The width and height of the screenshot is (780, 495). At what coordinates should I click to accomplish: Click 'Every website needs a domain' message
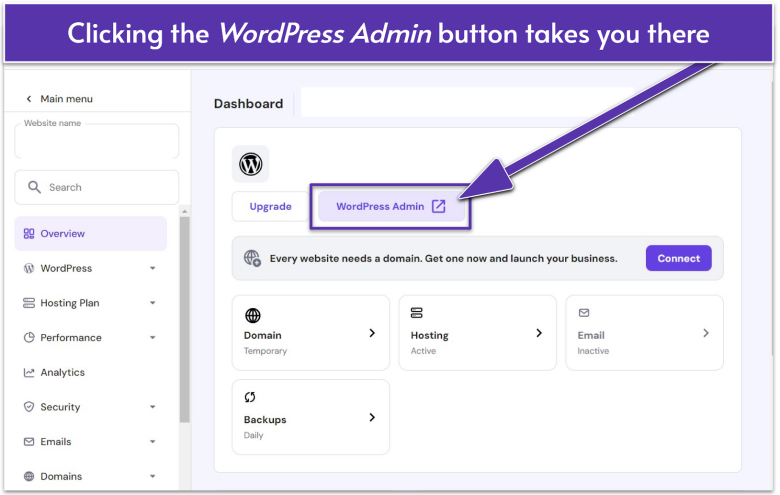(x=443, y=259)
